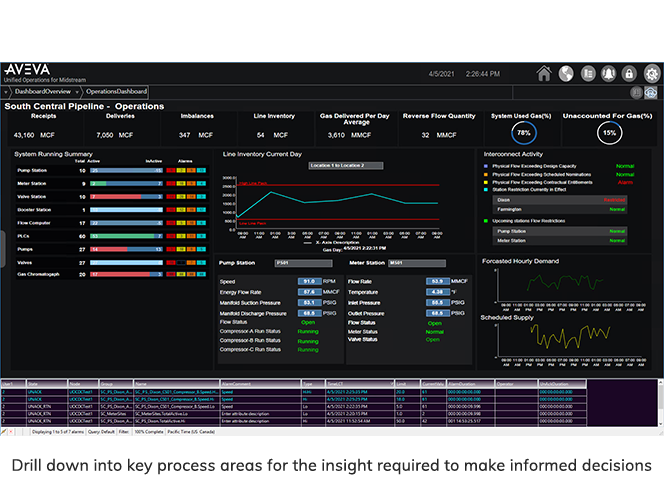
Task: Click the Energy Flow Rate 87.6 value
Action: (x=310, y=292)
